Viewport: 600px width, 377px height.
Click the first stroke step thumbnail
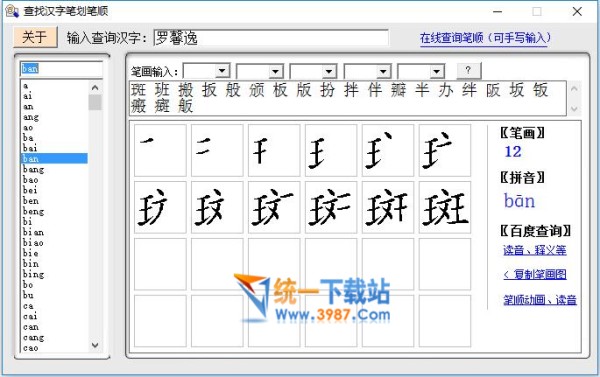coord(160,150)
